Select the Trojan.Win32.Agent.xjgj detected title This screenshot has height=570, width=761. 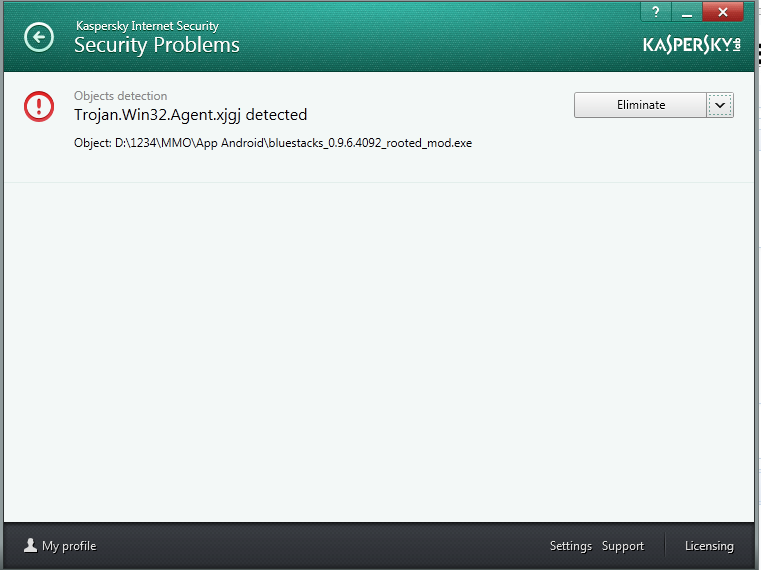(190, 115)
